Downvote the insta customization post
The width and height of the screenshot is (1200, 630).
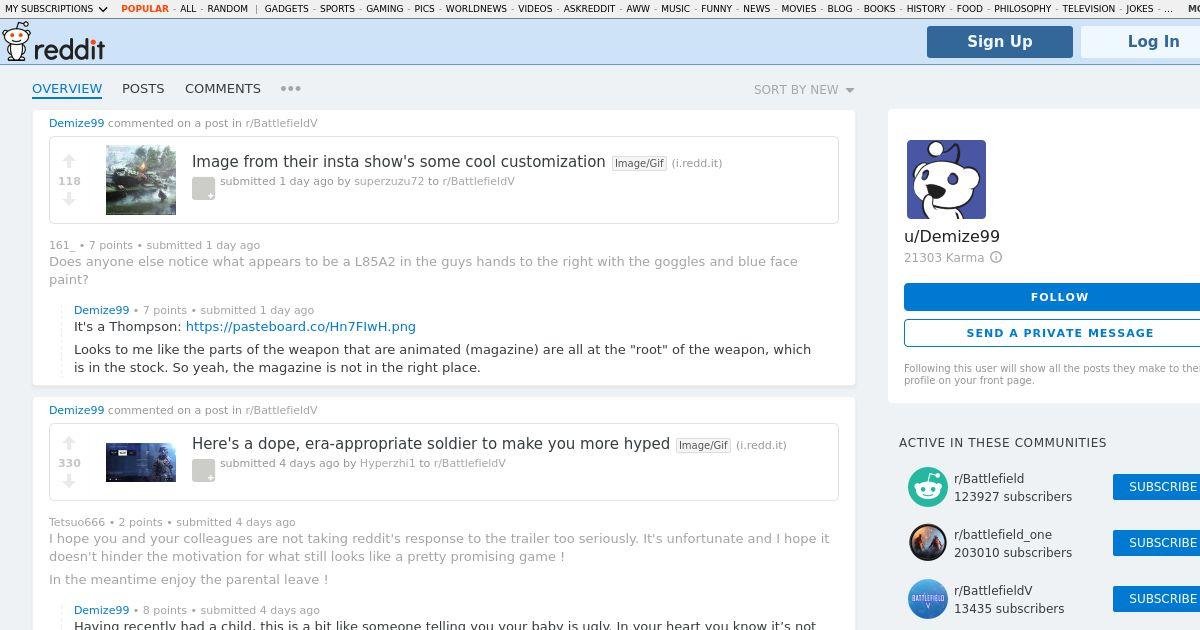(x=69, y=200)
